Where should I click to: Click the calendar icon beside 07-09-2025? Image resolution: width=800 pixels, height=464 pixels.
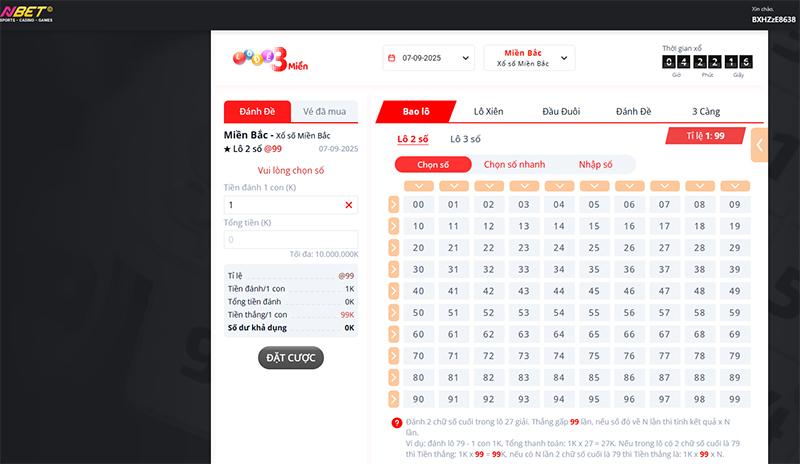tap(391, 59)
